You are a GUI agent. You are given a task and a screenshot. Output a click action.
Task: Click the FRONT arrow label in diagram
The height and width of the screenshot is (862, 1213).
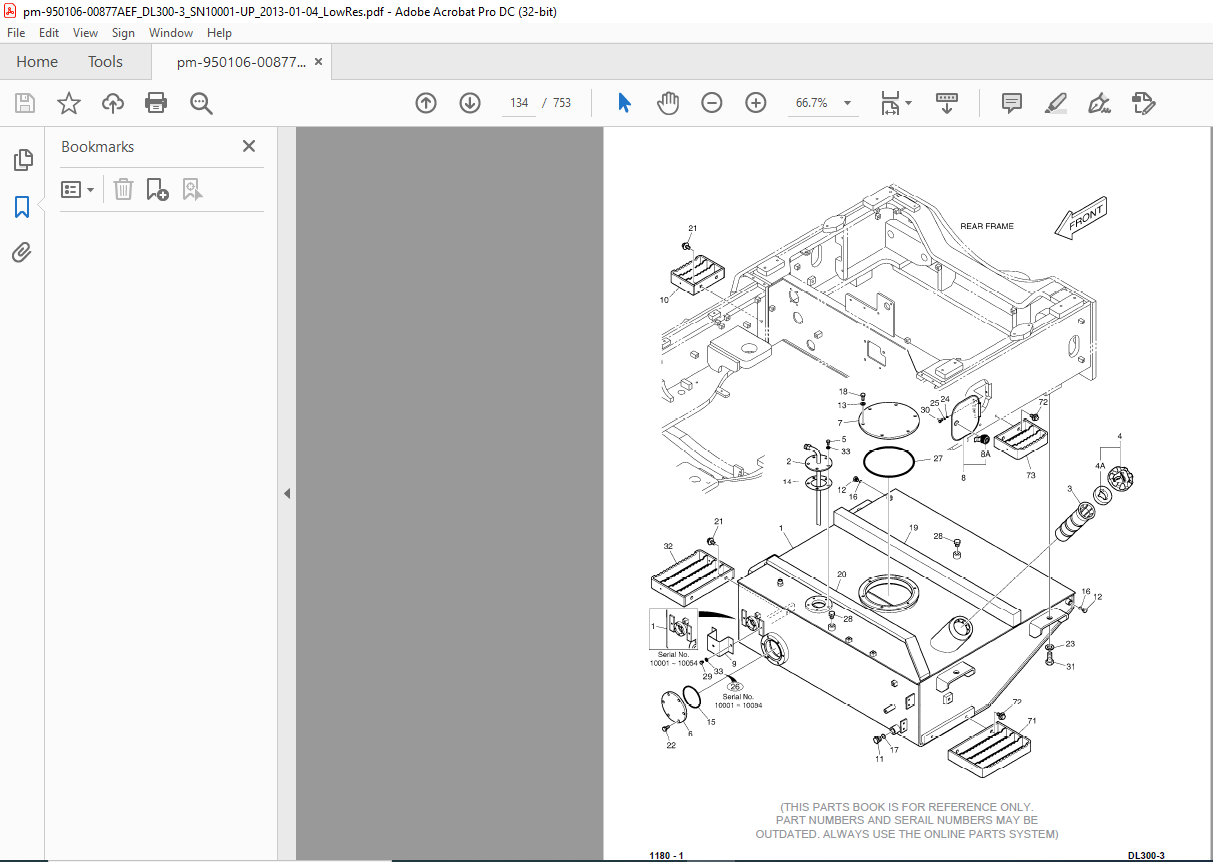(1082, 218)
